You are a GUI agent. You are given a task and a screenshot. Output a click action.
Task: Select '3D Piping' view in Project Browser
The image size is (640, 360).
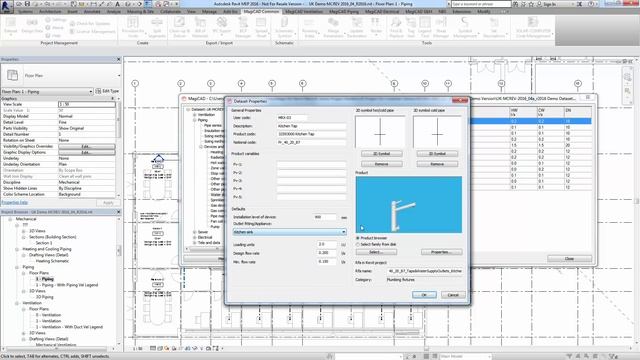coord(45,297)
